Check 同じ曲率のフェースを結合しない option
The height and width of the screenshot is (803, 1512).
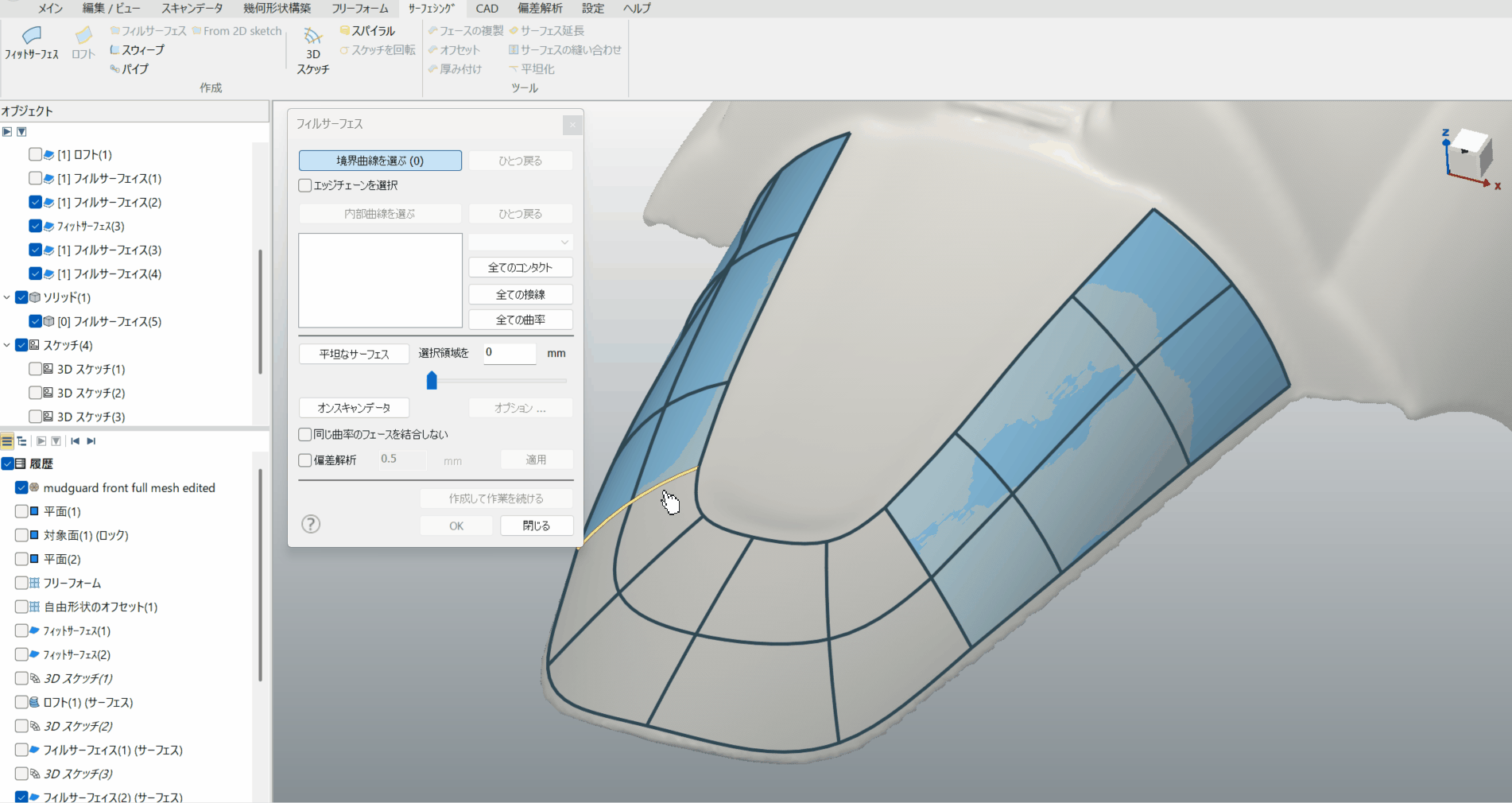(305, 435)
